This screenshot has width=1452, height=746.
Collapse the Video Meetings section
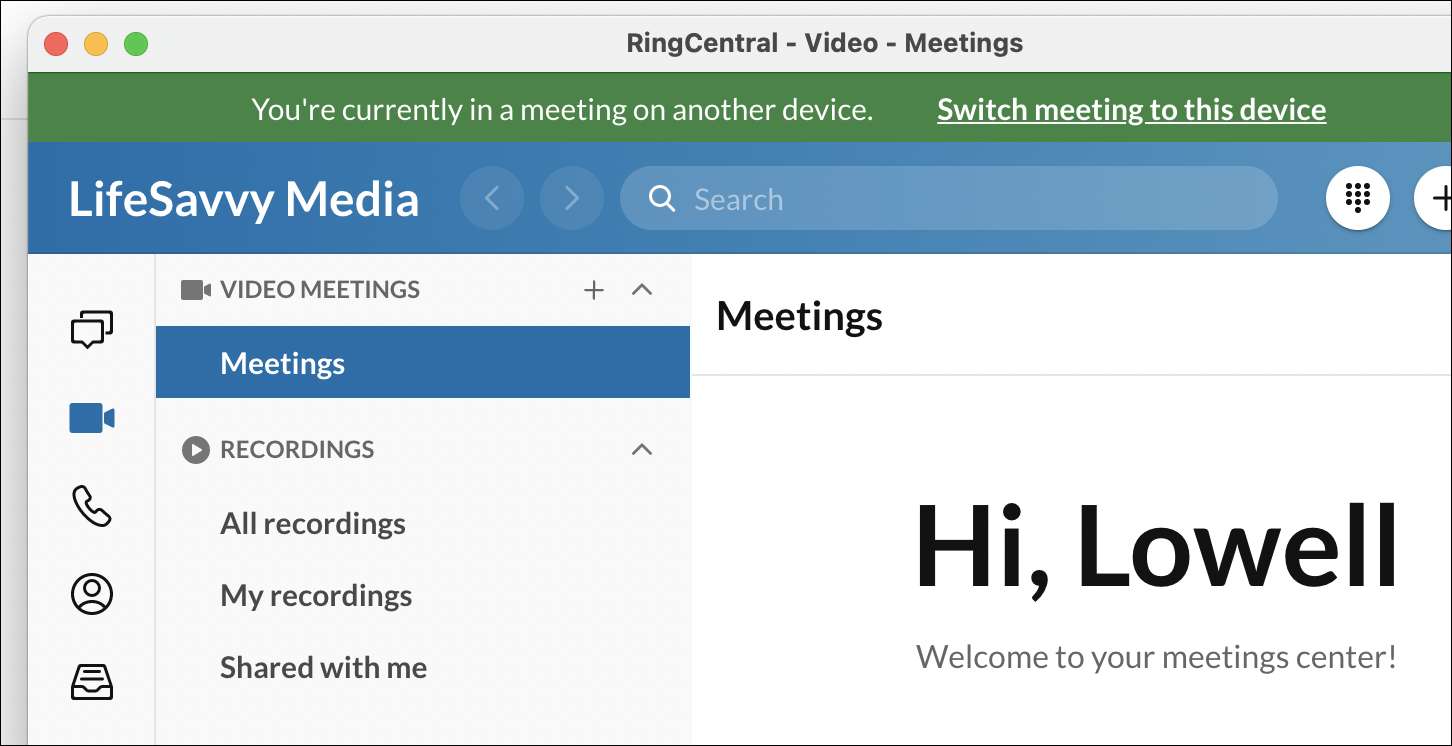coord(642,290)
